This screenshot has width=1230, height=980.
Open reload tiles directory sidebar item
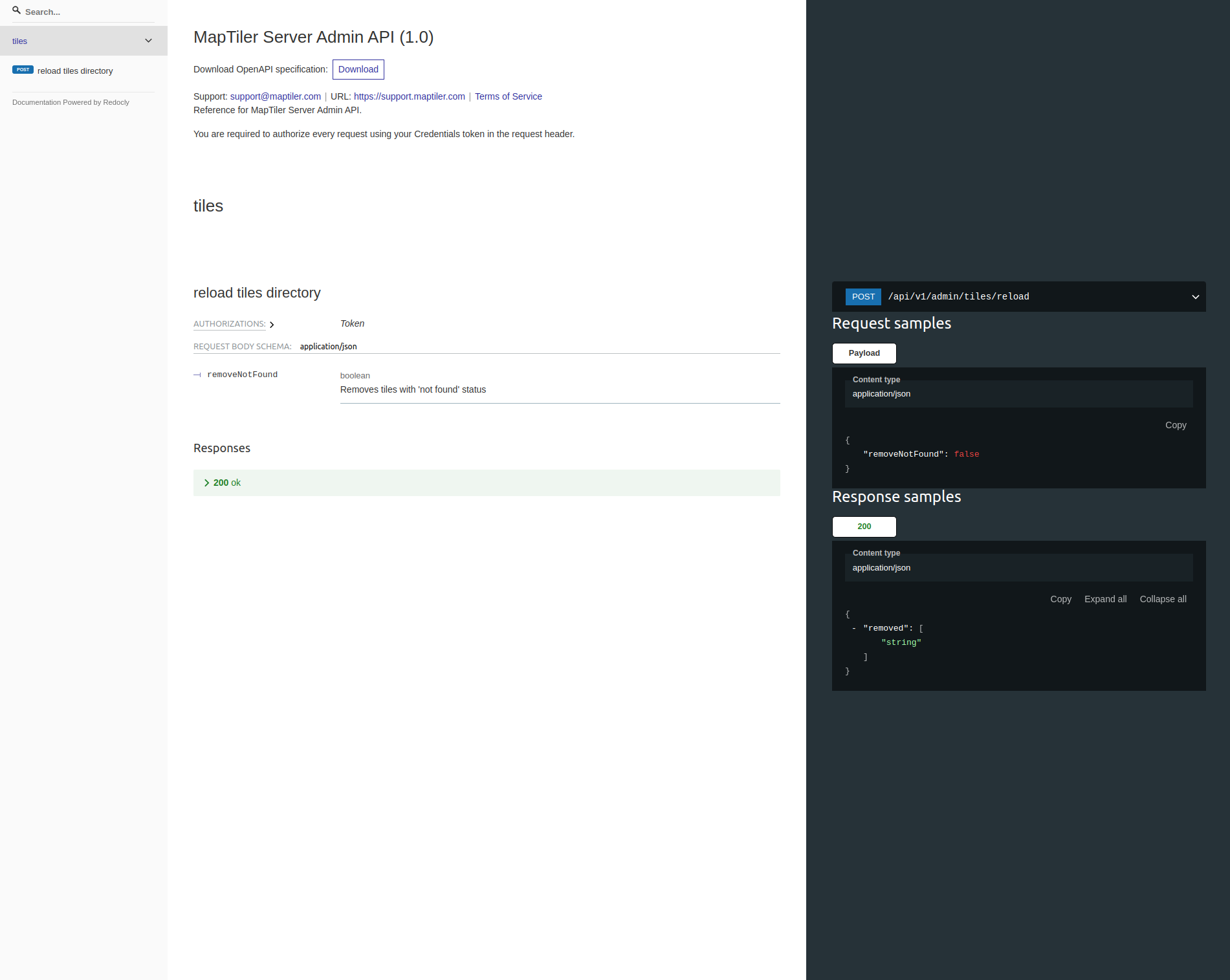click(x=75, y=71)
